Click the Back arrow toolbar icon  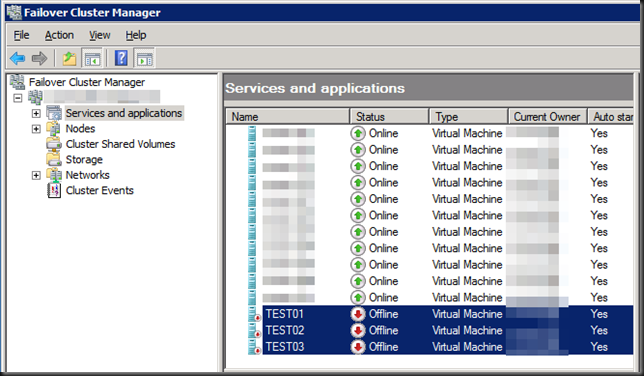pyautogui.click(x=17, y=58)
